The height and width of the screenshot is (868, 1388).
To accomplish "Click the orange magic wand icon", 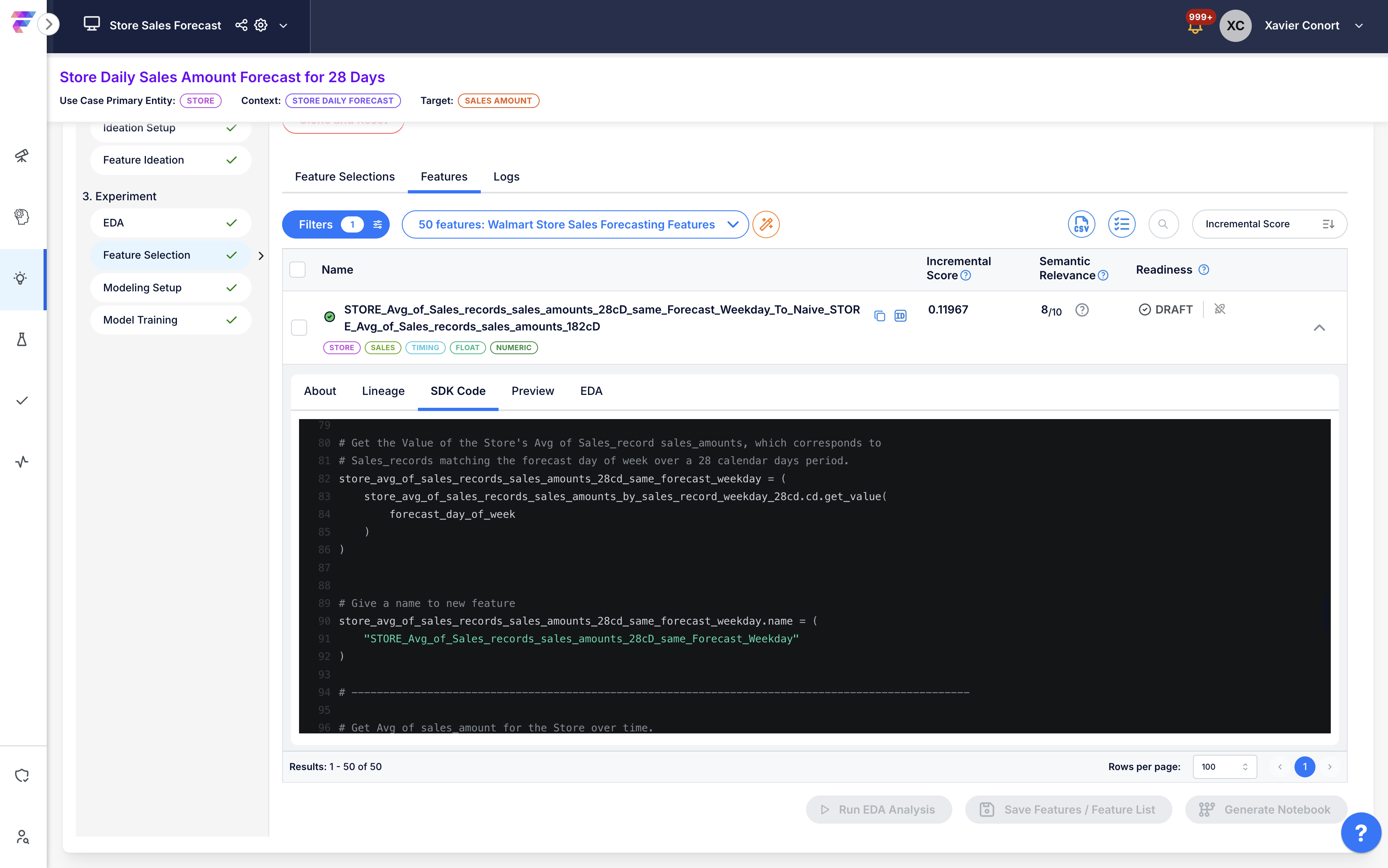I will pos(766,224).
